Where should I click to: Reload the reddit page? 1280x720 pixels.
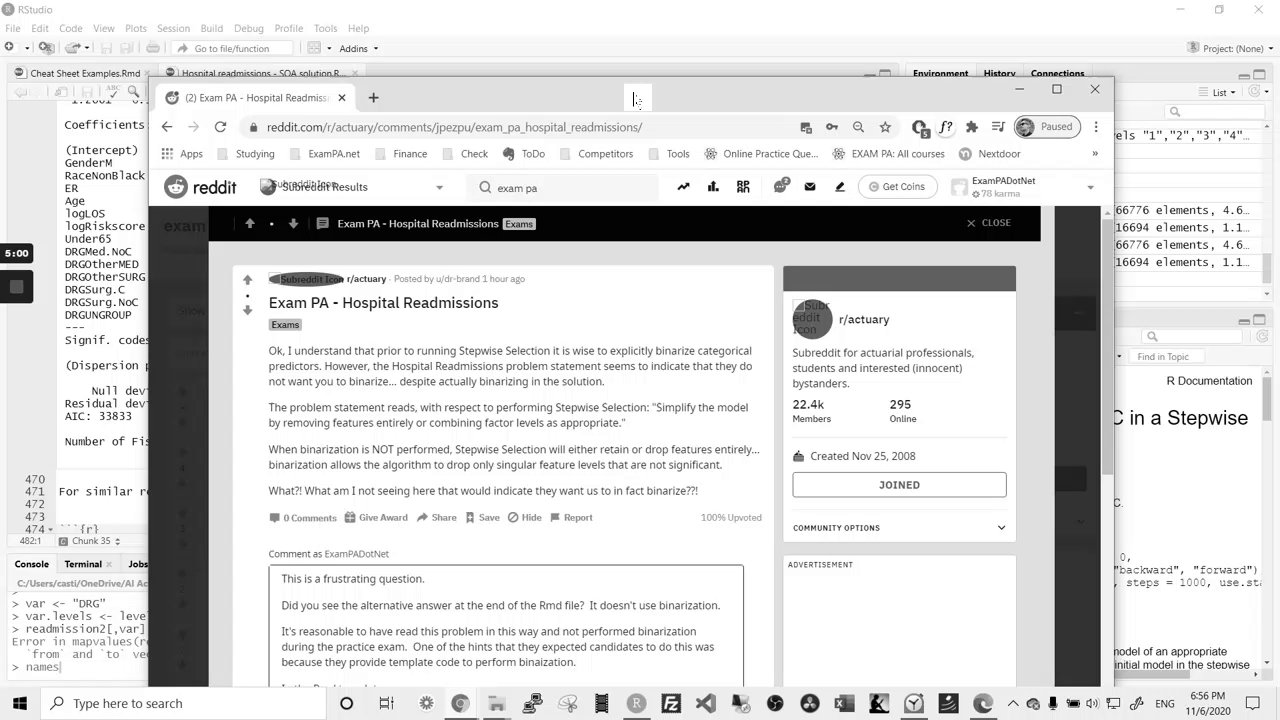[x=220, y=127]
